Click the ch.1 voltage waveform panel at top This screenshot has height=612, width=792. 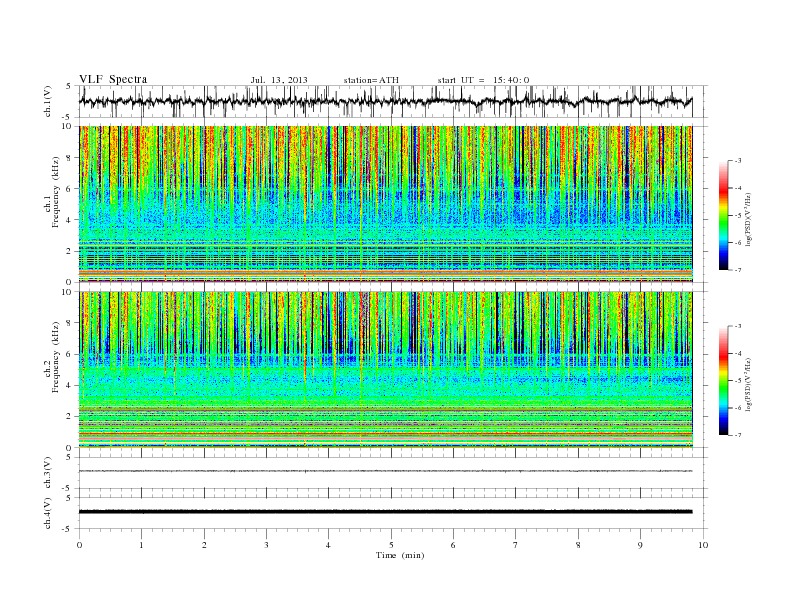click(393, 101)
